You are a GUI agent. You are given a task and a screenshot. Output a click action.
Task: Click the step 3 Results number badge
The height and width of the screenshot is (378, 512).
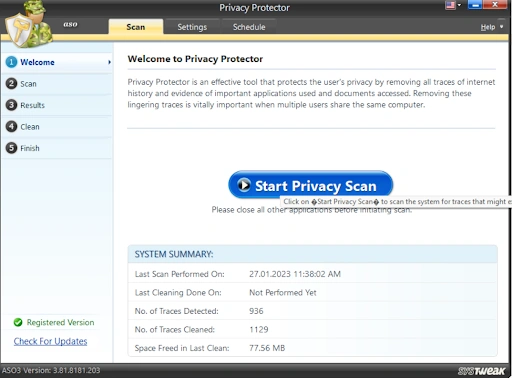[x=11, y=105]
